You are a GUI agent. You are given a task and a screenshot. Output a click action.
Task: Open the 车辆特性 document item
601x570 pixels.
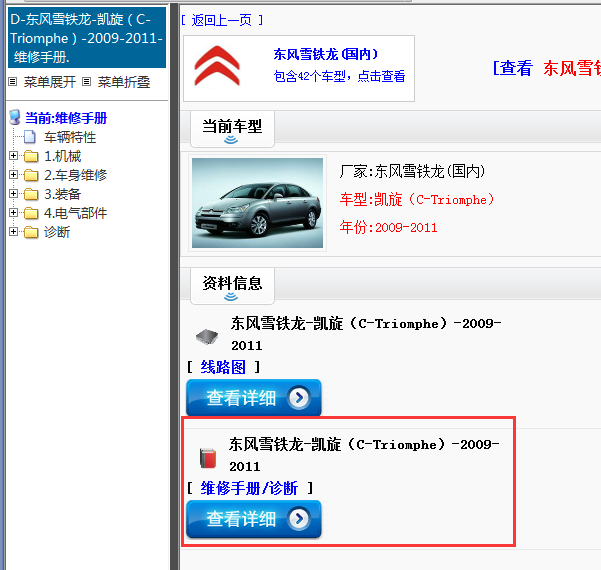pyautogui.click(x=70, y=137)
